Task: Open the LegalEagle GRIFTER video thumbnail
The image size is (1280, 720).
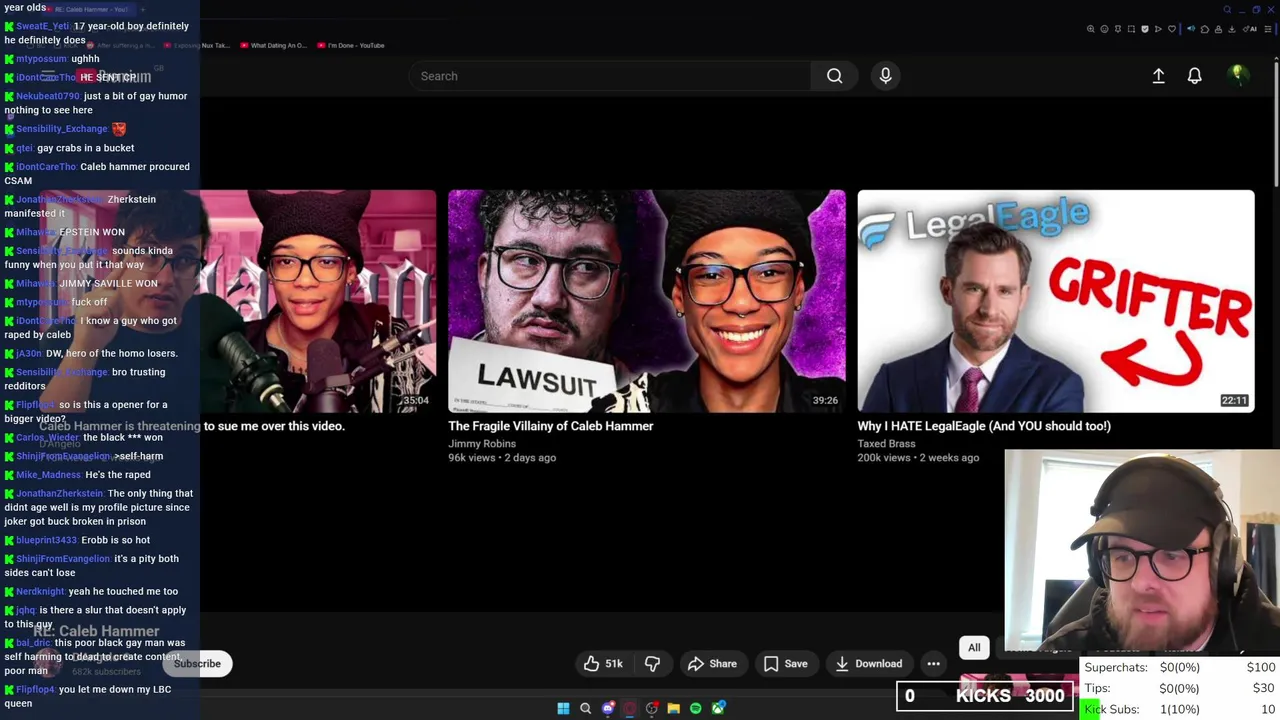Action: pos(1055,301)
